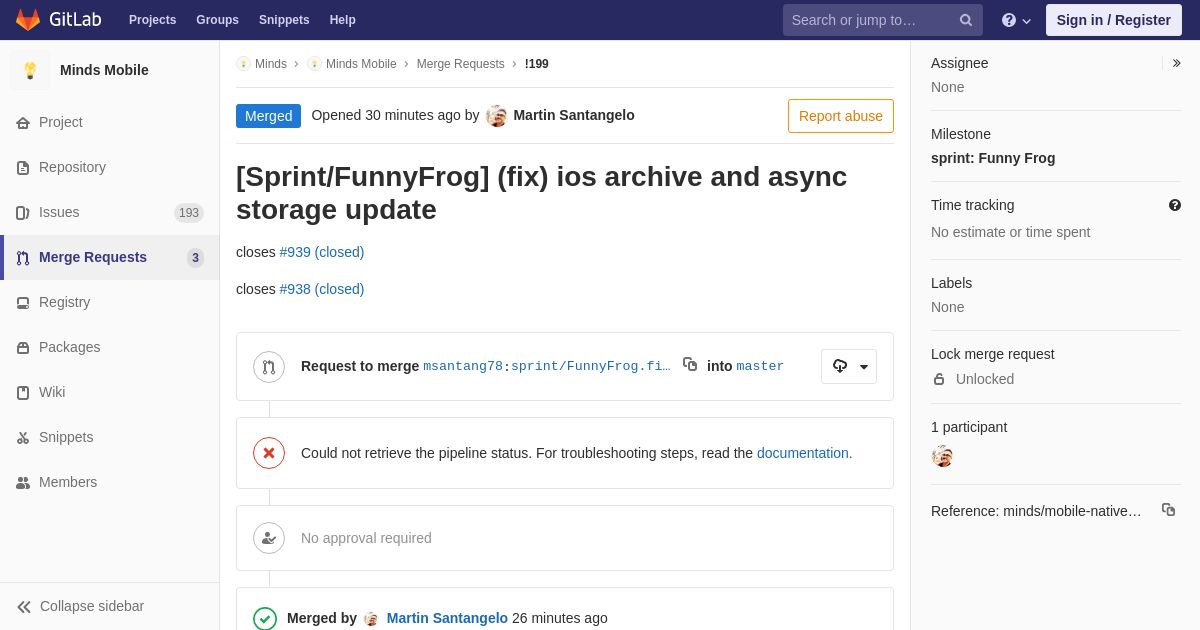Click the Issues sidebar icon

tap(23, 213)
